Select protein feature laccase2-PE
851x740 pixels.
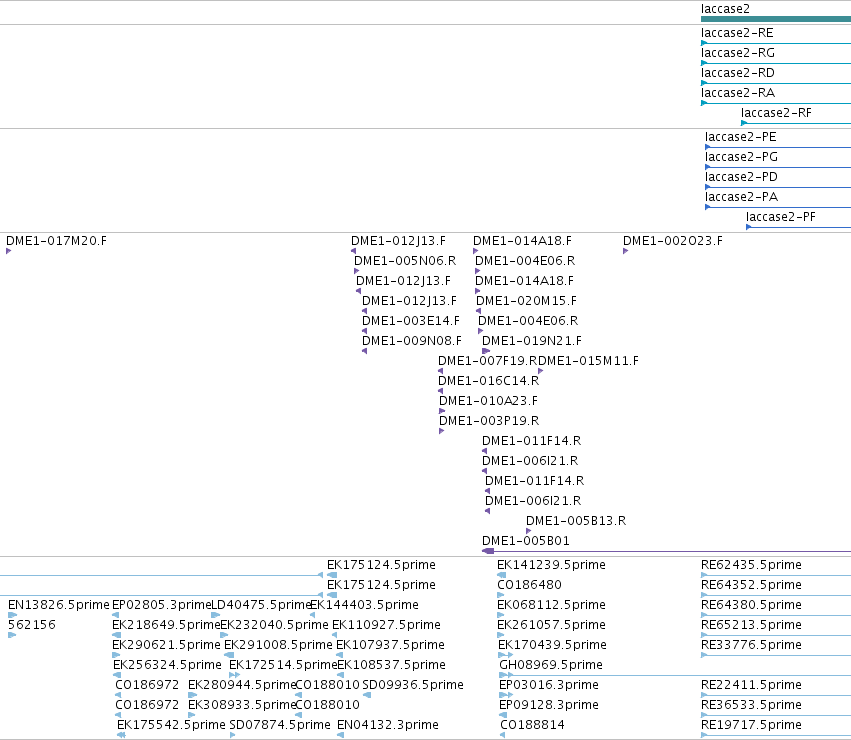pyautogui.click(x=778, y=147)
